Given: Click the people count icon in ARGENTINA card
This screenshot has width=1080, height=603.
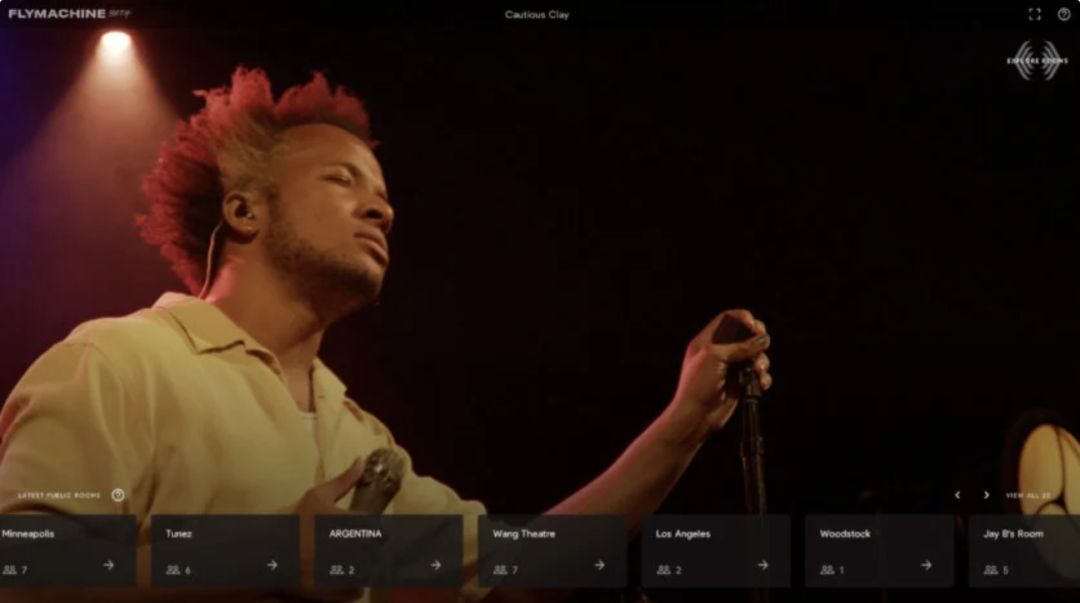Looking at the screenshot, I should click(336, 570).
